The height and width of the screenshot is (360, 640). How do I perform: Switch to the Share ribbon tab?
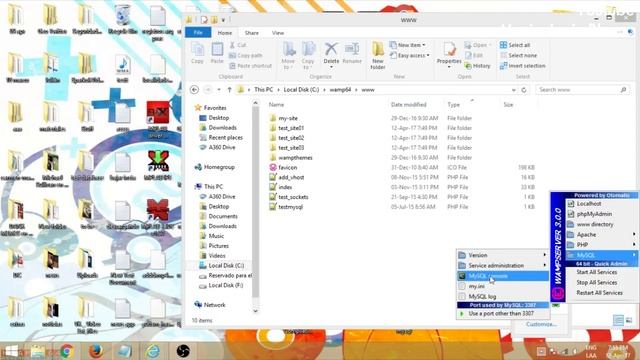(x=251, y=33)
